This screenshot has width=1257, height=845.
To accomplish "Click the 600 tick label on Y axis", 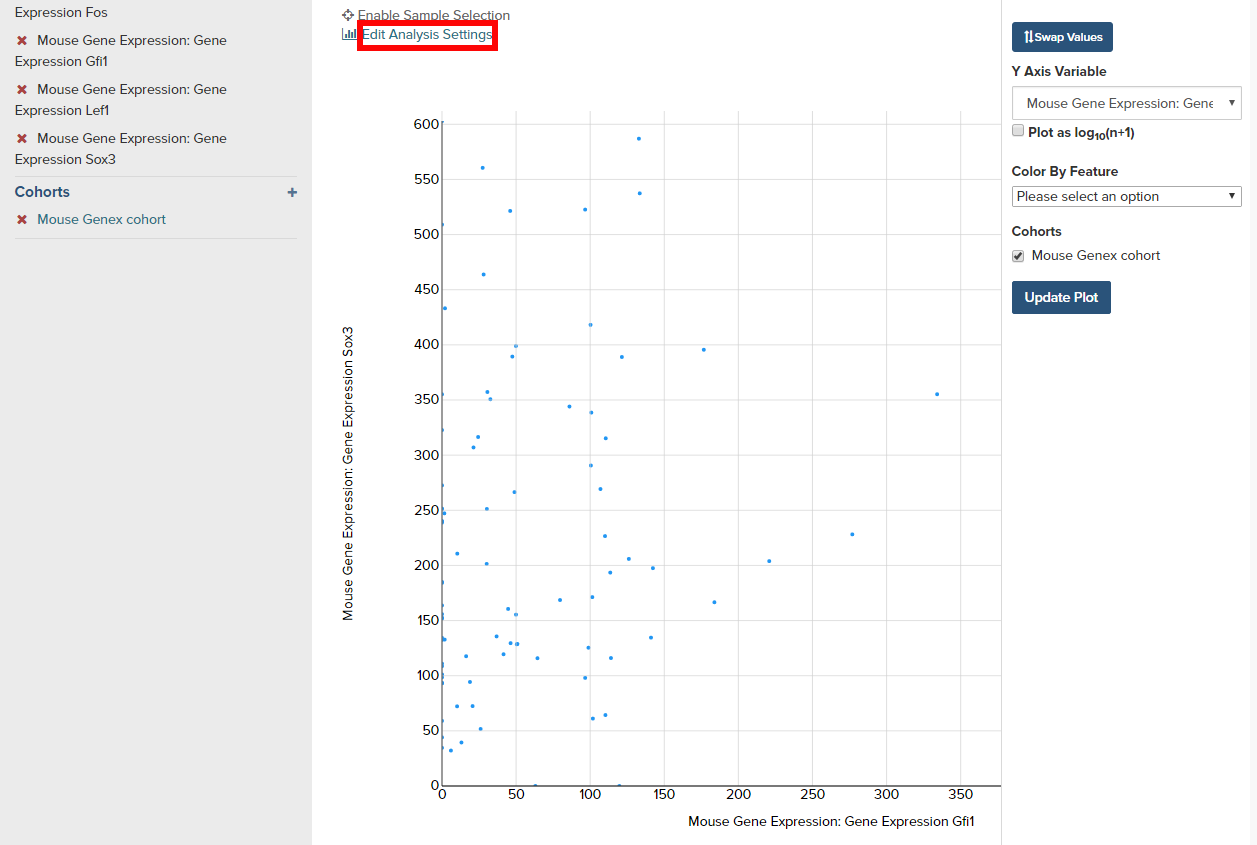I will [426, 124].
